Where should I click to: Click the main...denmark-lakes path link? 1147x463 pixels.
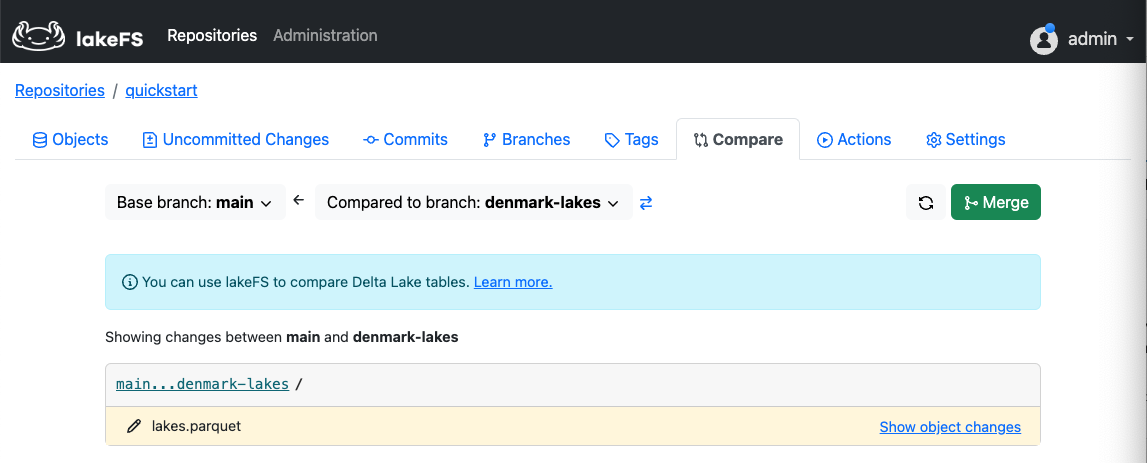pos(203,384)
